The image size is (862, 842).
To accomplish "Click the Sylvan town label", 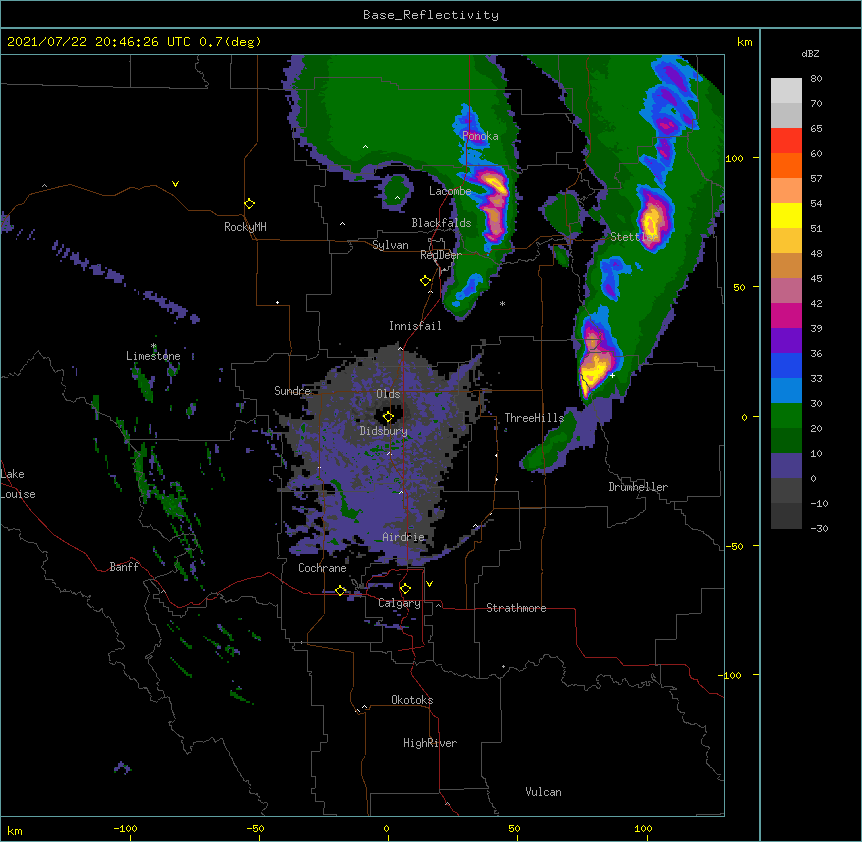I will coord(390,245).
